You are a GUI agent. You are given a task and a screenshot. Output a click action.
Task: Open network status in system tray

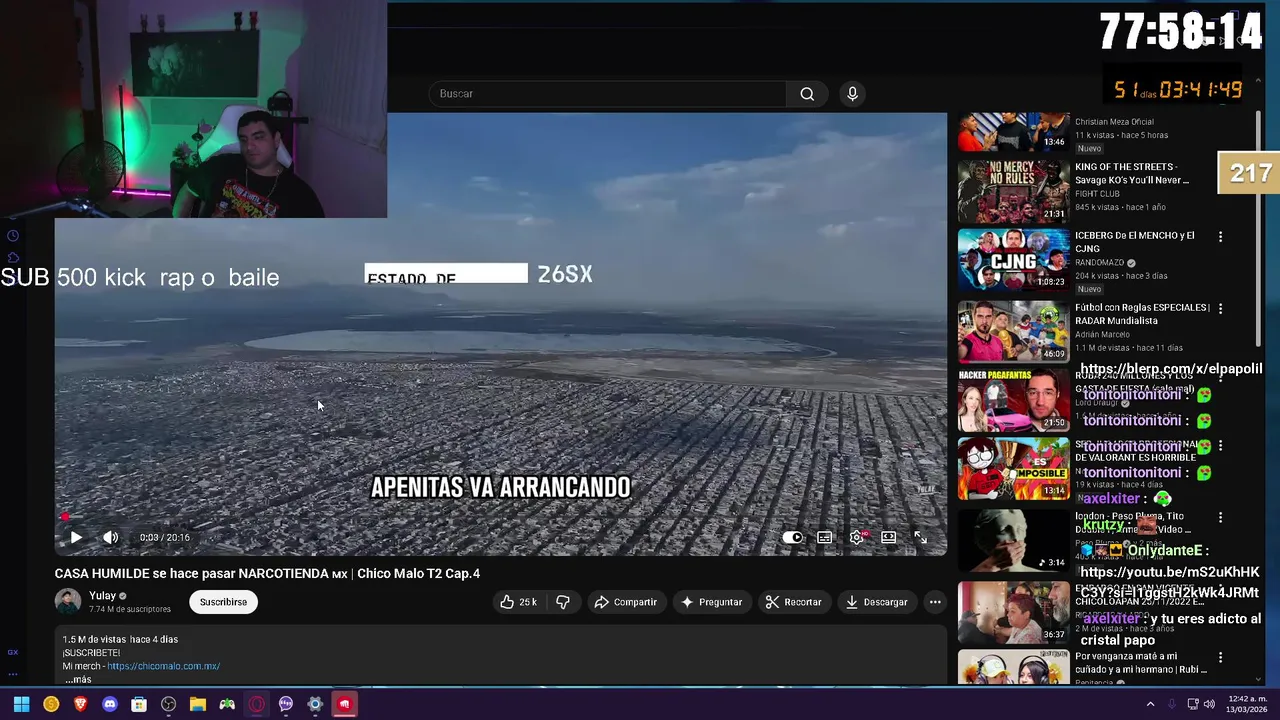coord(1193,704)
